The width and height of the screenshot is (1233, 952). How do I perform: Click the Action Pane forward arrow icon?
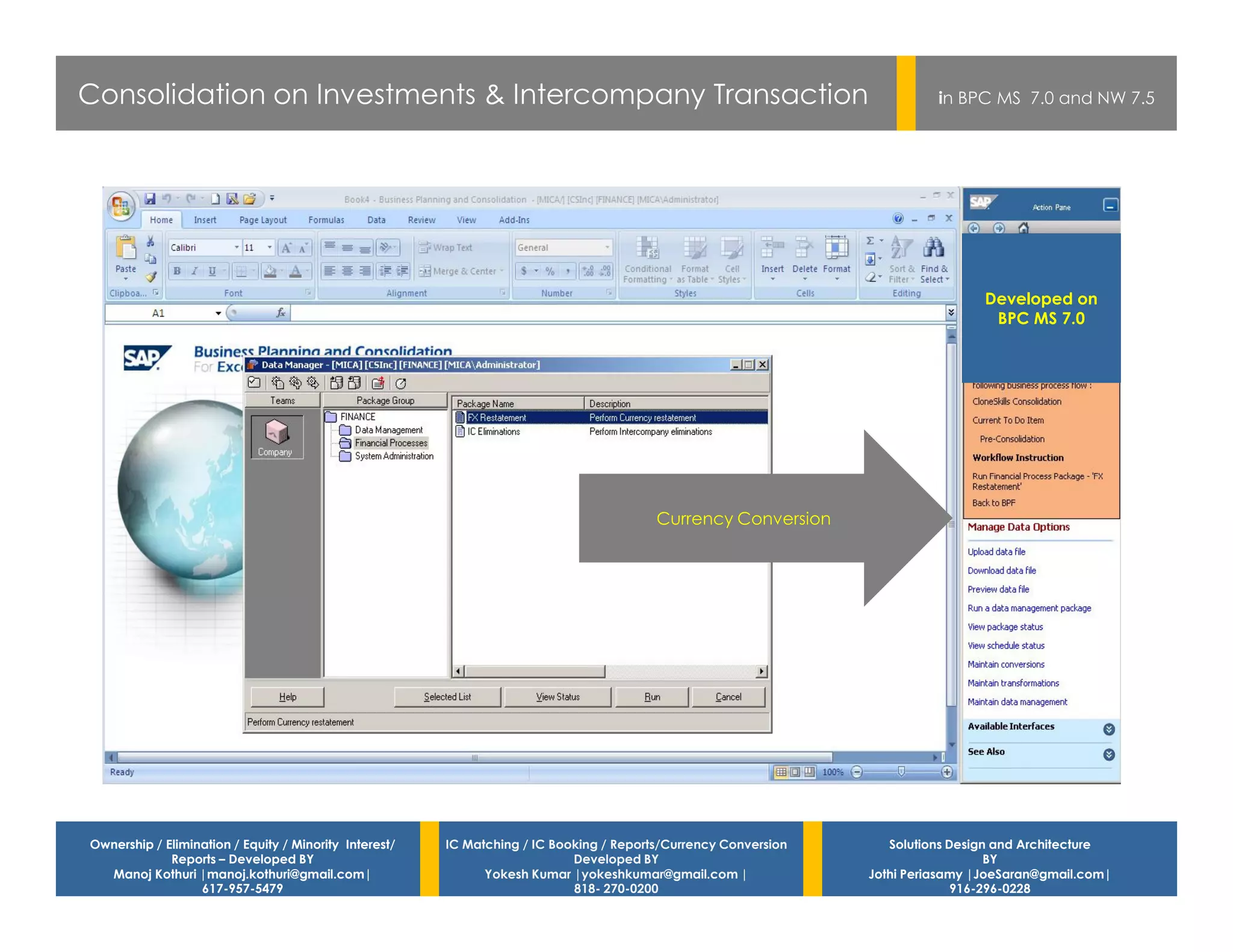coord(998,228)
